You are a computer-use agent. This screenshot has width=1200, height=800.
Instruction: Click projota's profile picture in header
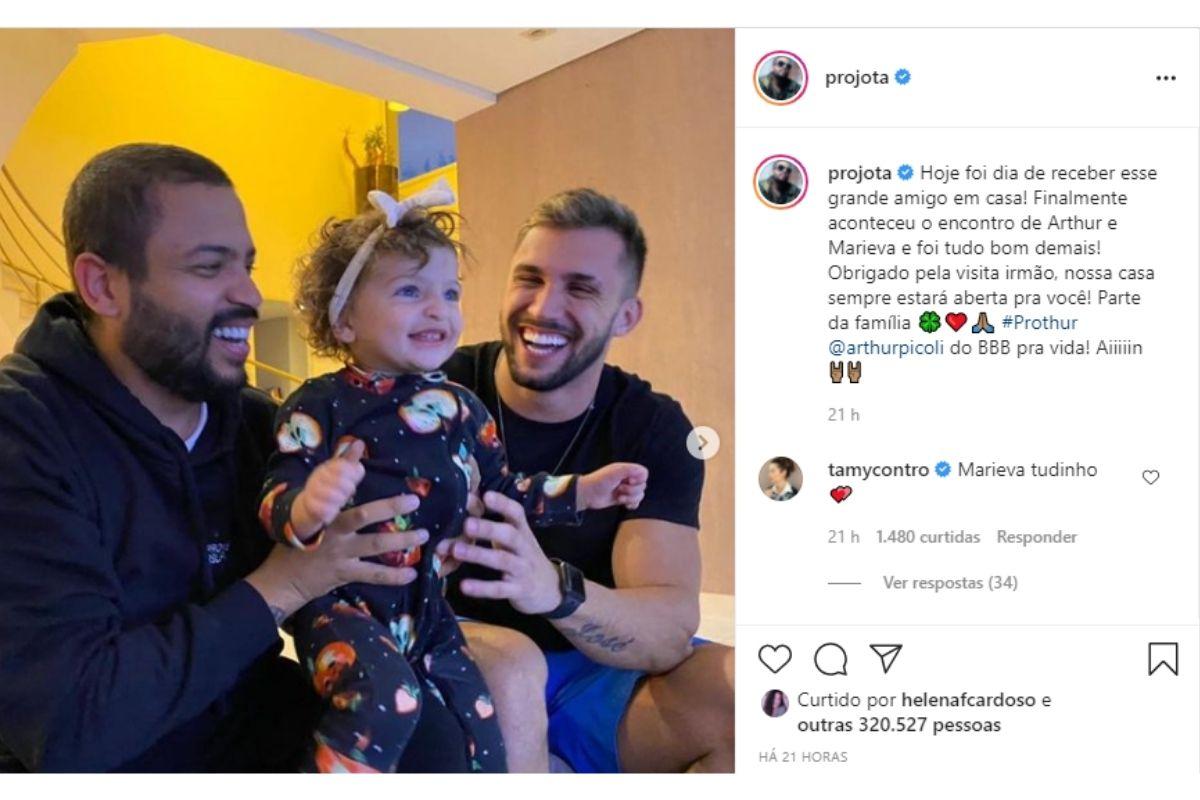point(780,78)
